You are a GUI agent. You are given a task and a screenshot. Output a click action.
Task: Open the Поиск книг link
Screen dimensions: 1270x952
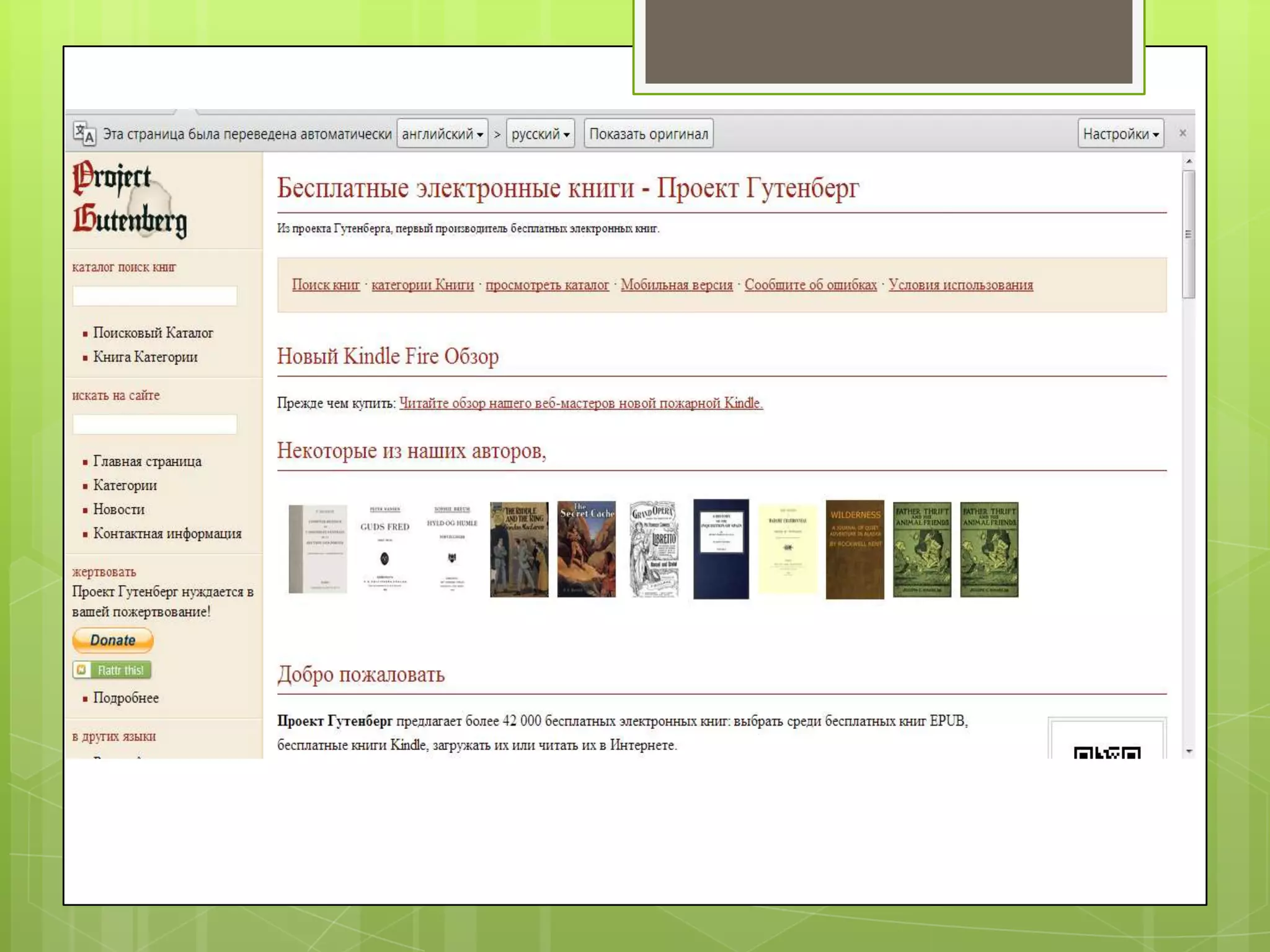tap(326, 285)
